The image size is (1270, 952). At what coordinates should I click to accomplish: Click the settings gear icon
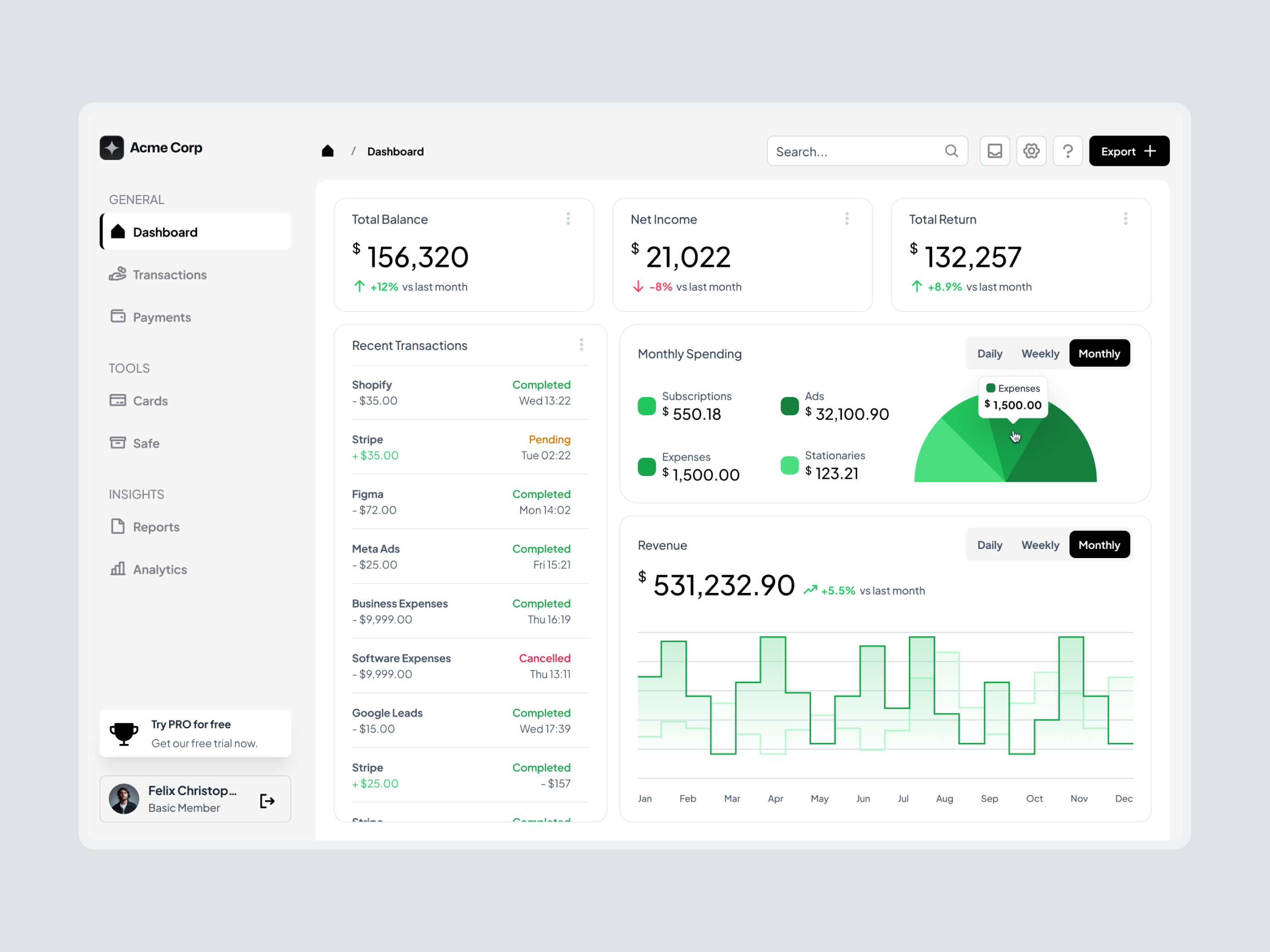coord(1031,151)
